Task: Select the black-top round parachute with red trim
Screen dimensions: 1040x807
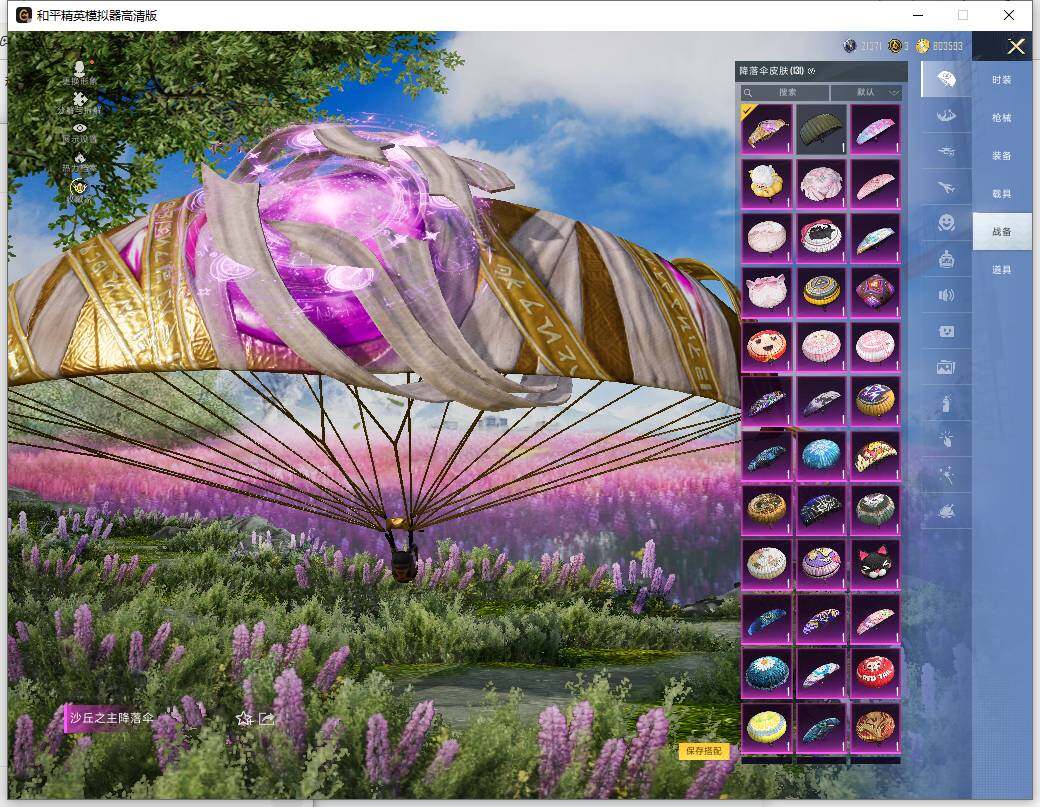Action: click(821, 238)
